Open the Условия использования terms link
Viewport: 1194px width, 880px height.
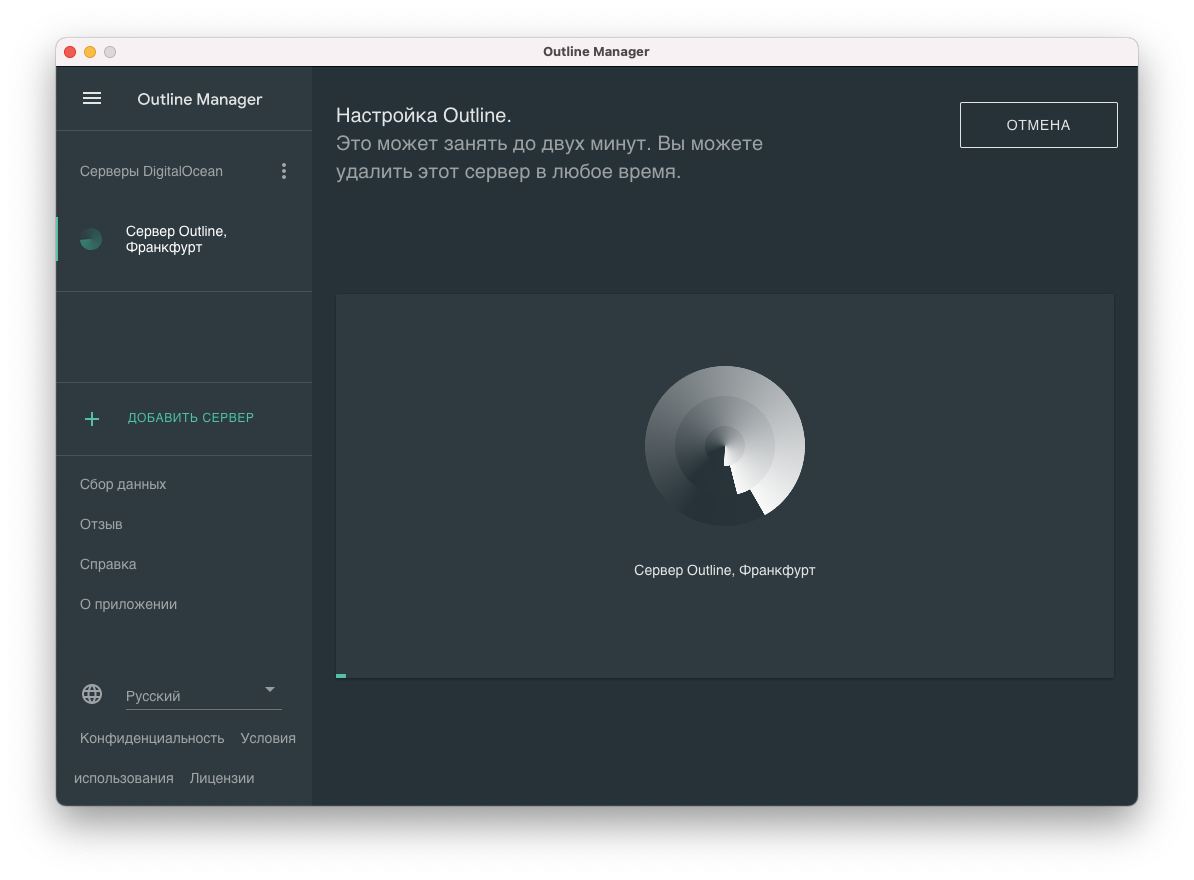coord(268,738)
